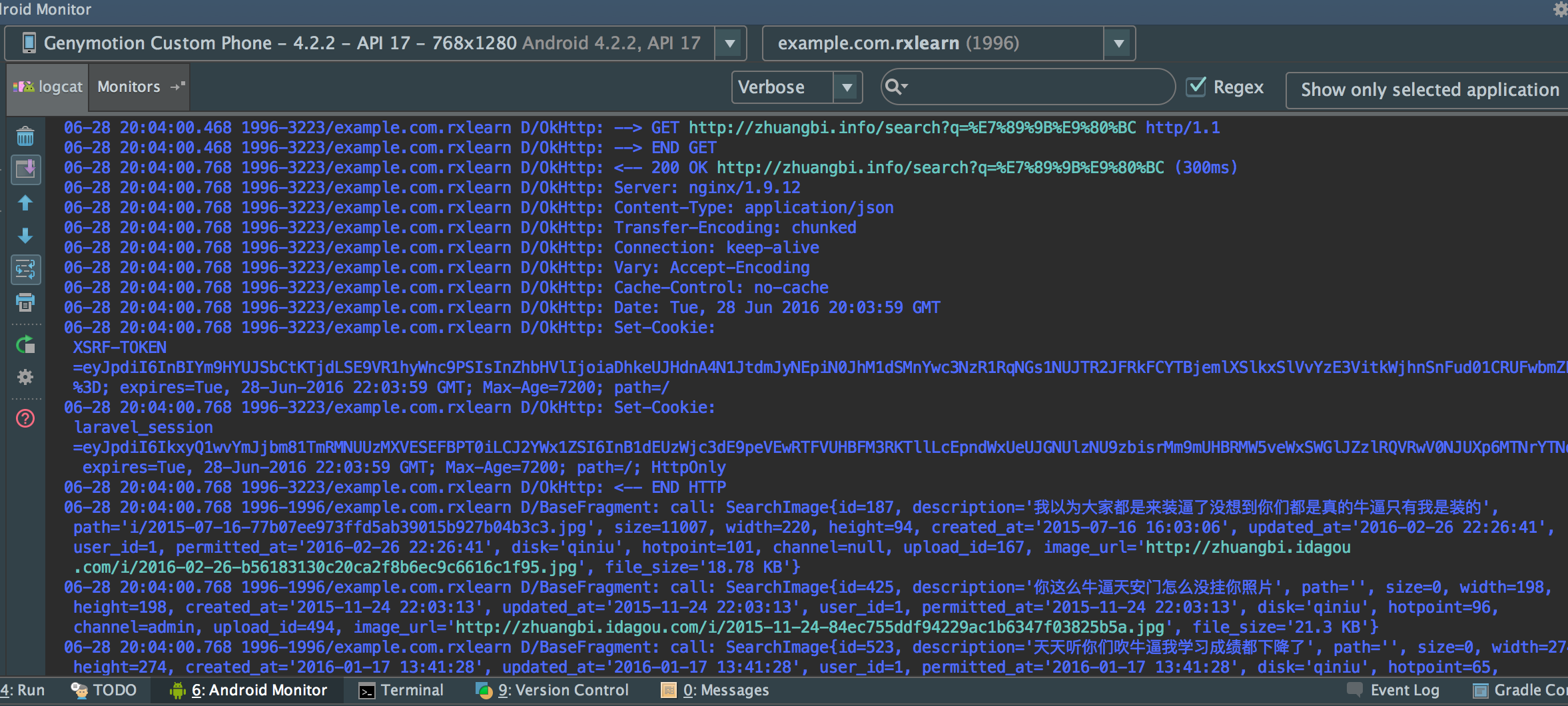This screenshot has width=1568, height=706.
Task: Toggle soft wraps in logcat sidebar
Action: point(25,270)
